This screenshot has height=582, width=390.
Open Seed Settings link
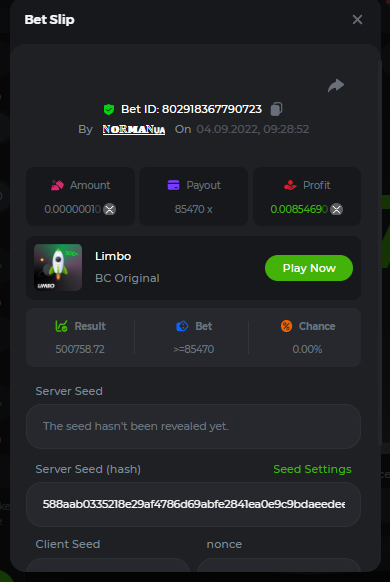(x=312, y=469)
